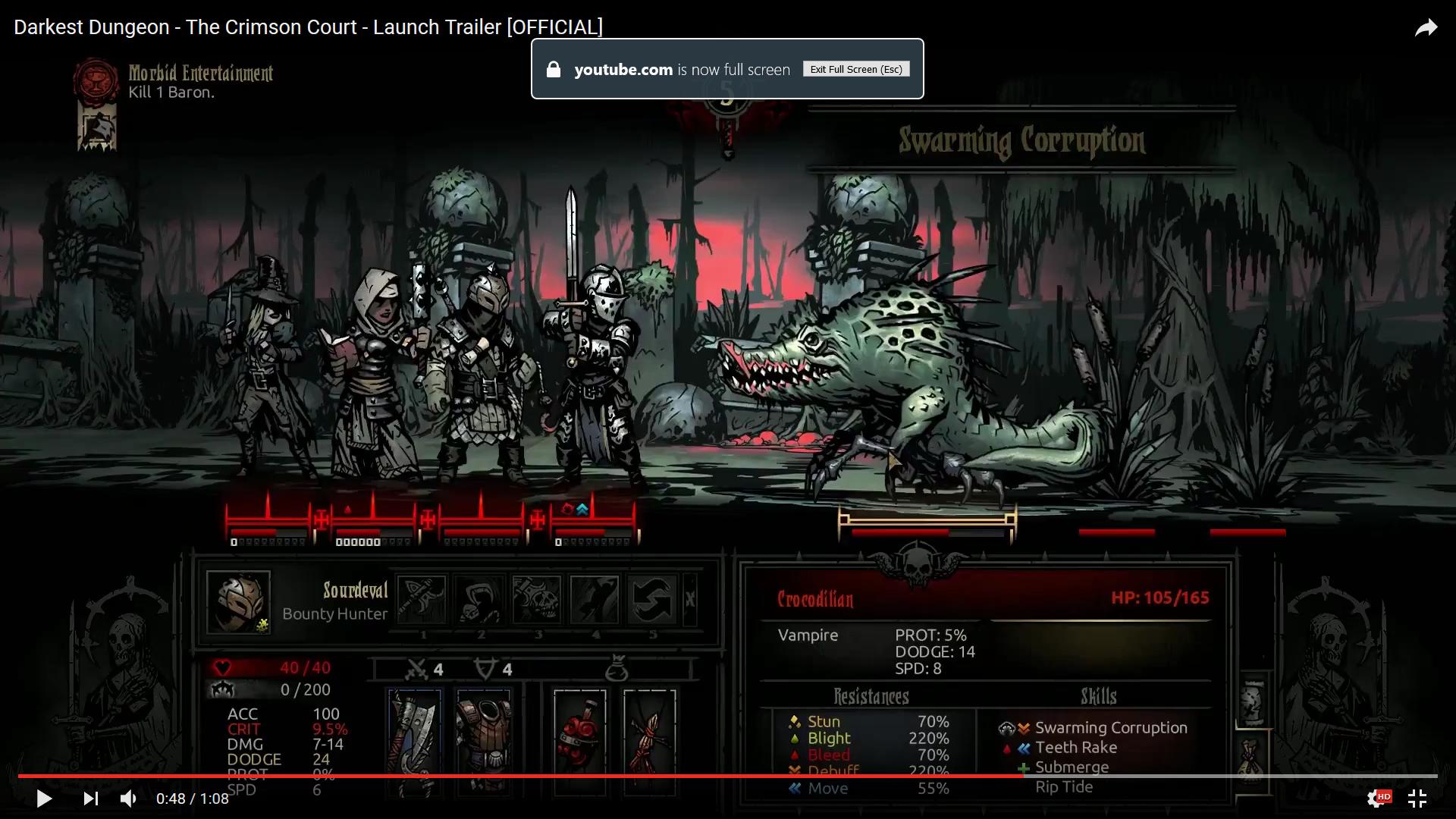Viewport: 1456px width, 819px height.
Task: Click the Crocodilian health bar
Action: (x=927, y=532)
